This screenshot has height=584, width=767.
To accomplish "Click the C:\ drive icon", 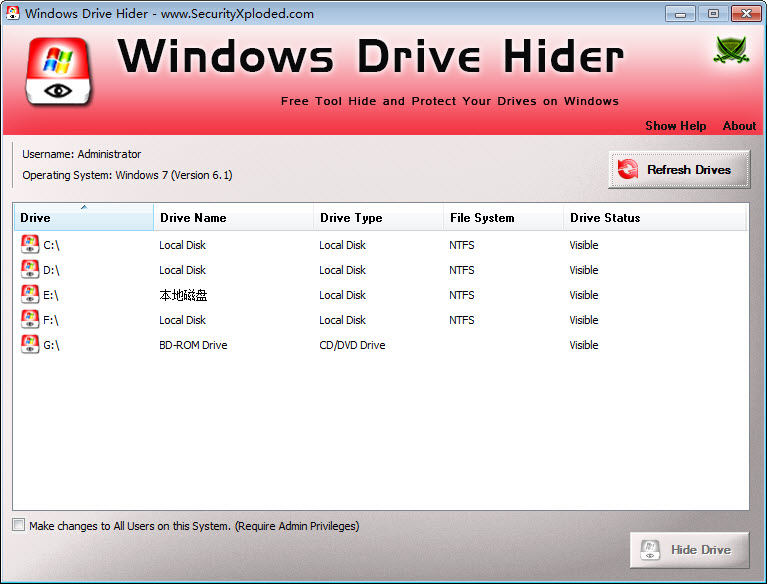I will coord(30,245).
